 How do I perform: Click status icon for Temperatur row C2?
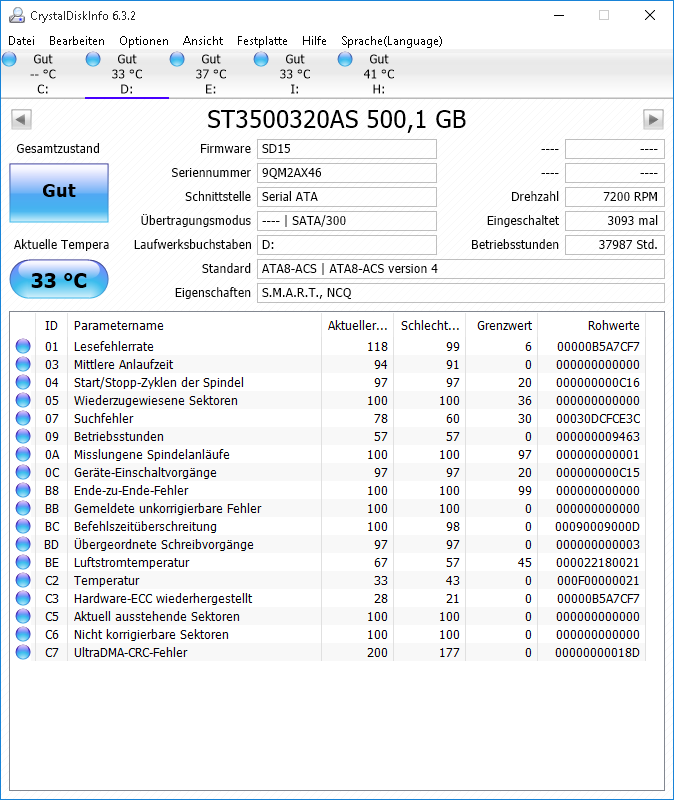tap(23, 580)
